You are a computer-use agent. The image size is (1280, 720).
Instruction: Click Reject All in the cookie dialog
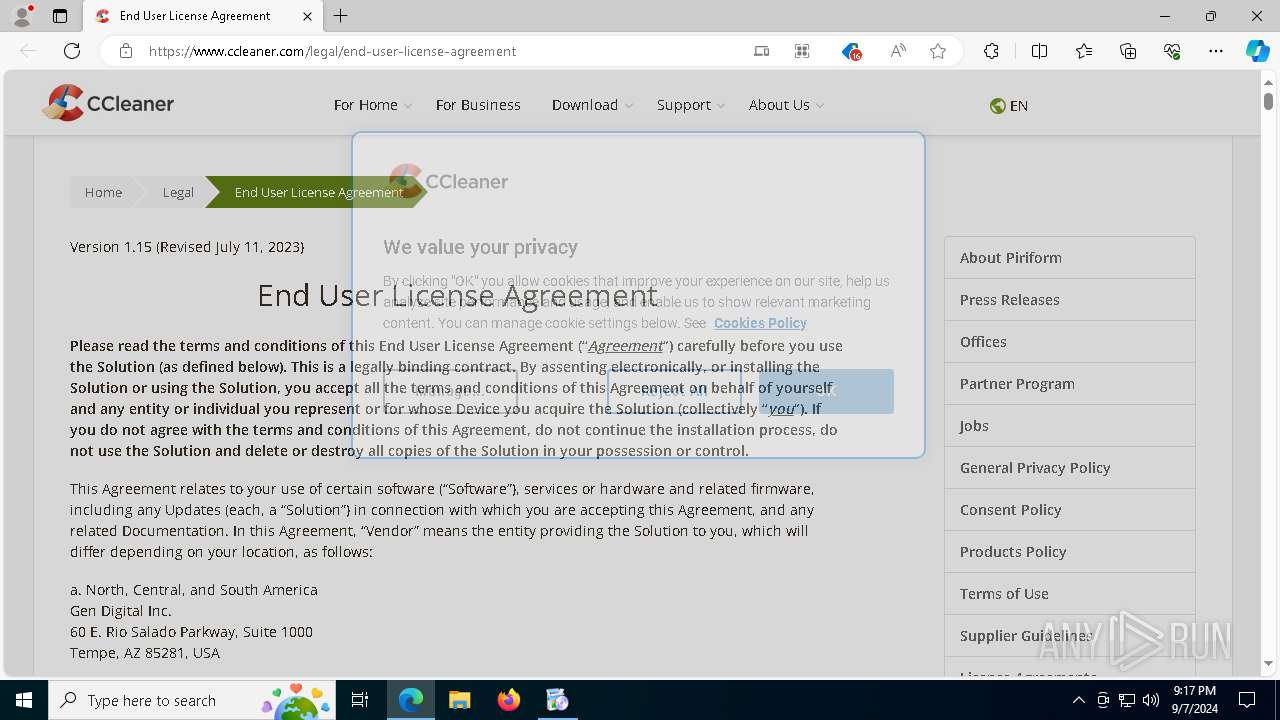(x=674, y=391)
